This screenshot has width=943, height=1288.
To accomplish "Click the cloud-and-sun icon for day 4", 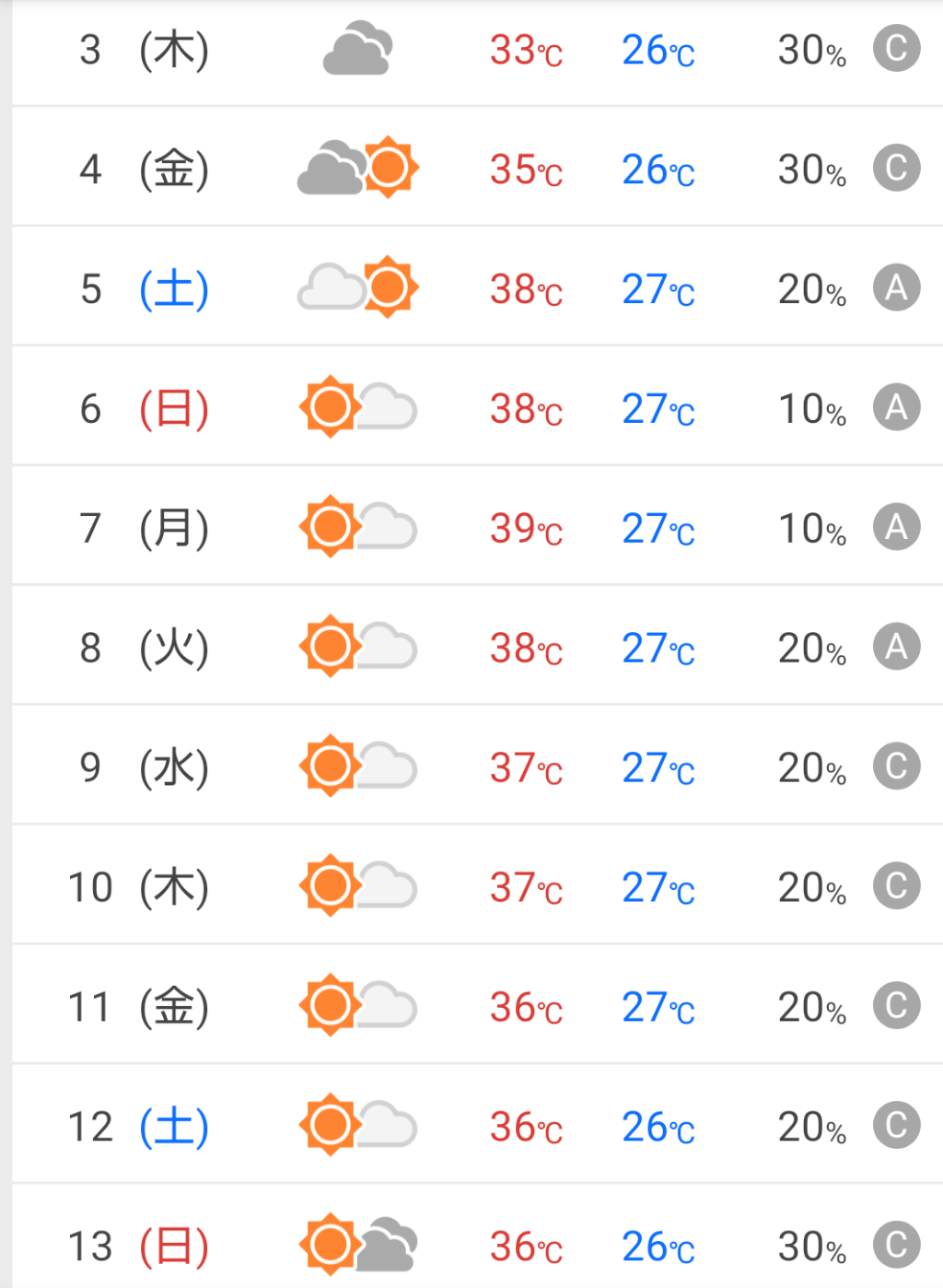I will coord(357,168).
